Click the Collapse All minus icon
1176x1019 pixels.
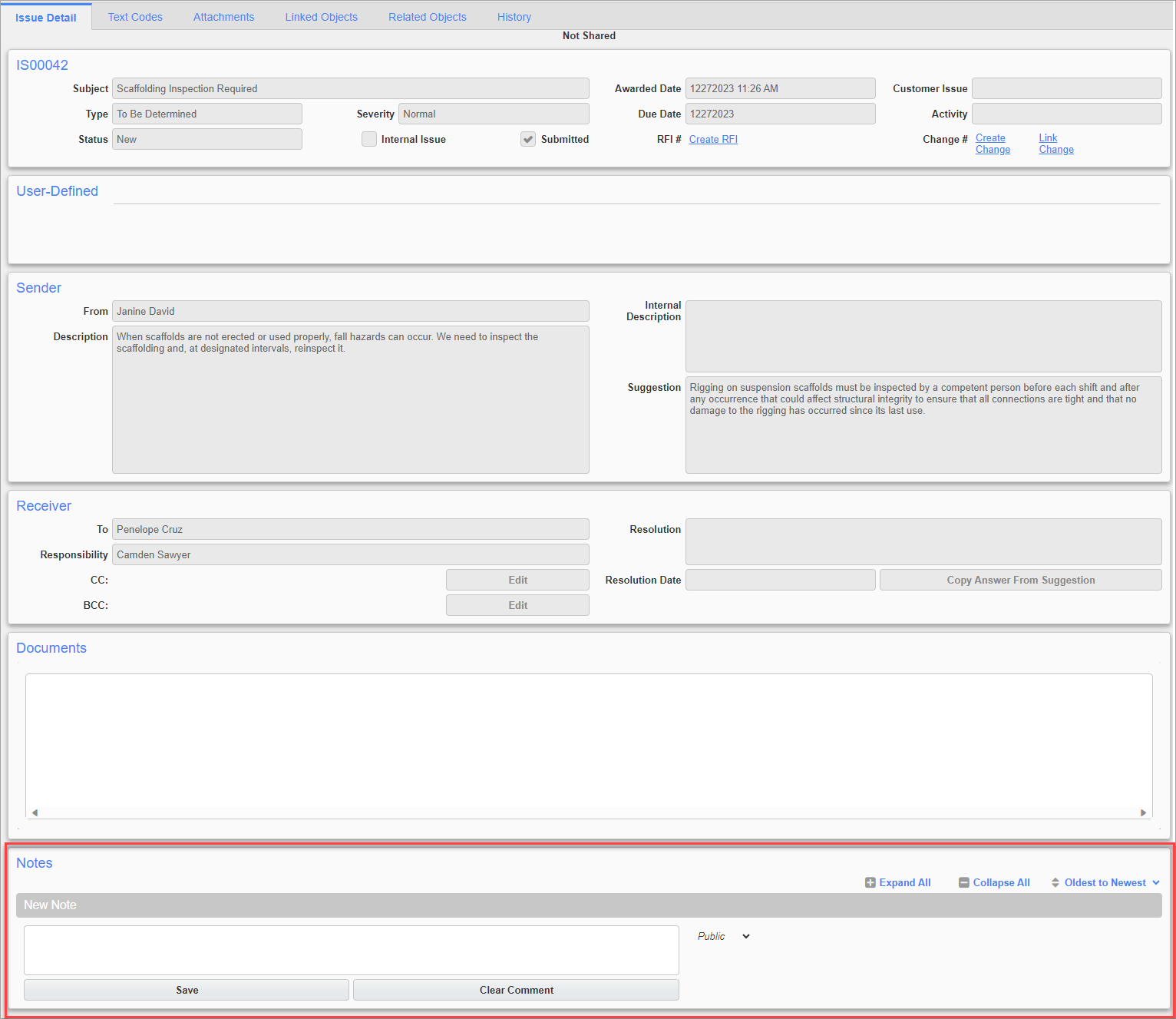tap(964, 883)
